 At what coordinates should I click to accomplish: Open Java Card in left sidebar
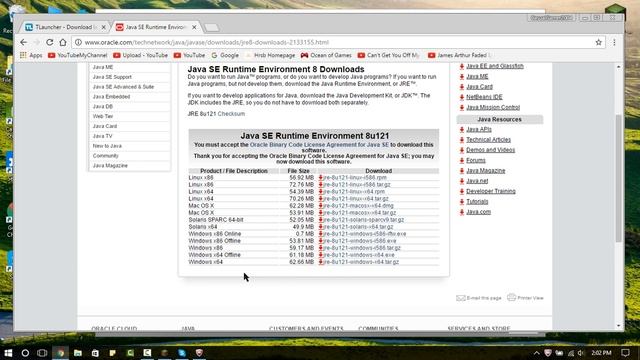pos(104,126)
